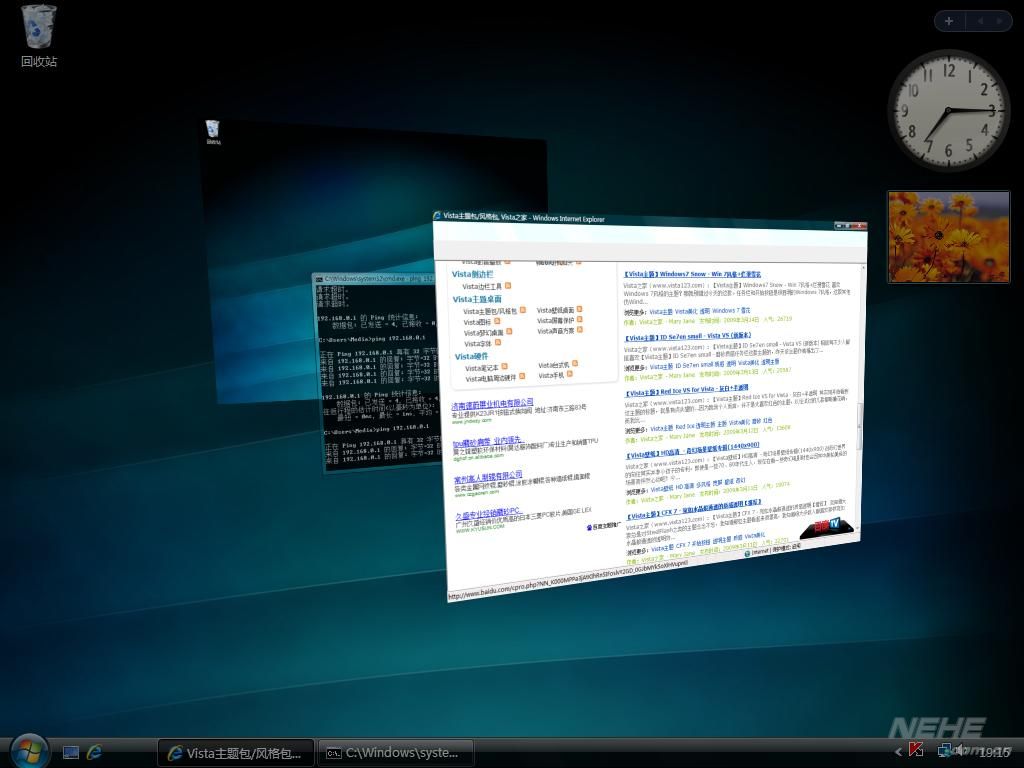
Task: Select the Internet Explorer window in Flip 3D
Action: click(x=650, y=405)
